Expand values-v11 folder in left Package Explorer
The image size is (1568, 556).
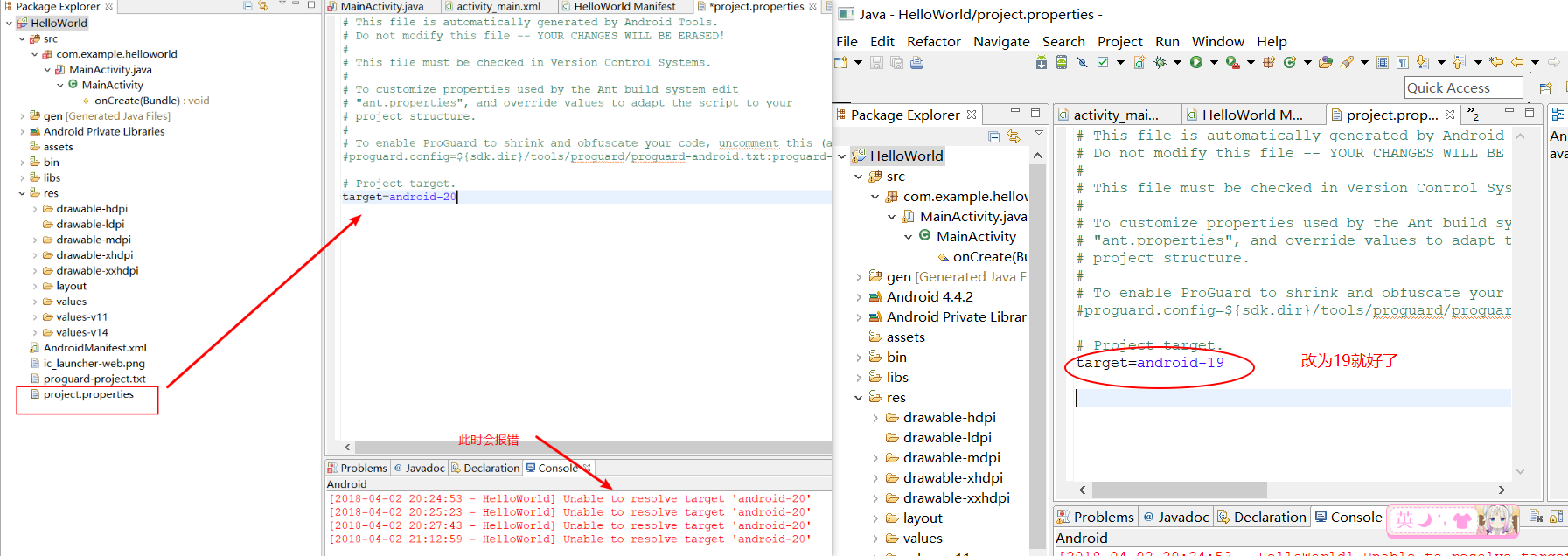click(35, 317)
